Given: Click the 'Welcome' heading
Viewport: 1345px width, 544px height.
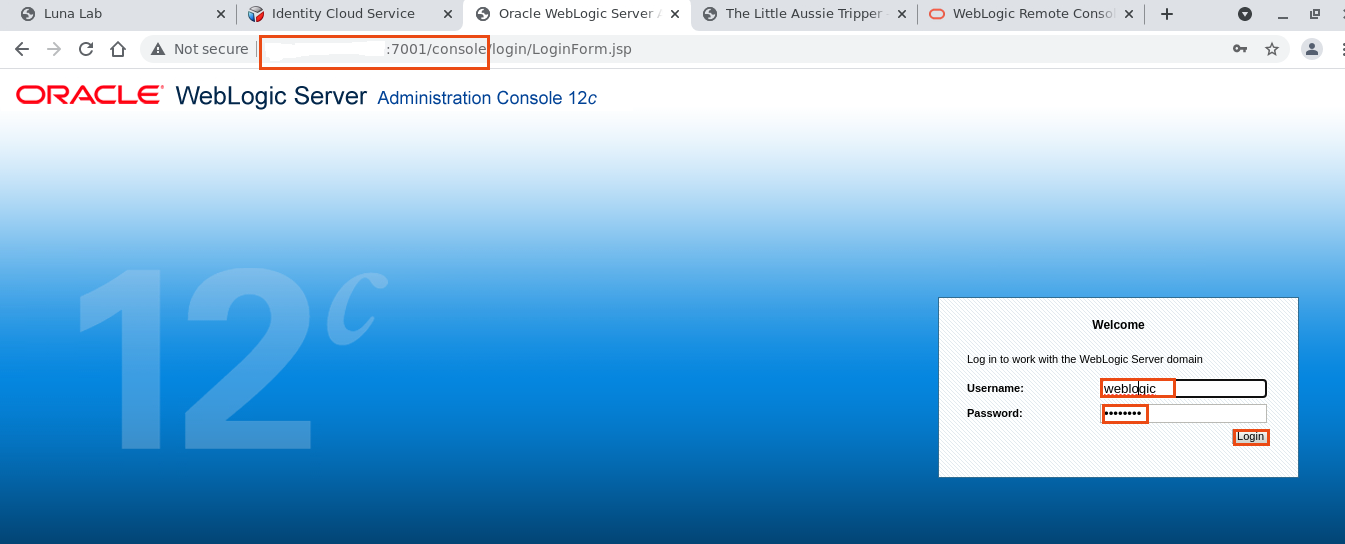Looking at the screenshot, I should (1118, 325).
